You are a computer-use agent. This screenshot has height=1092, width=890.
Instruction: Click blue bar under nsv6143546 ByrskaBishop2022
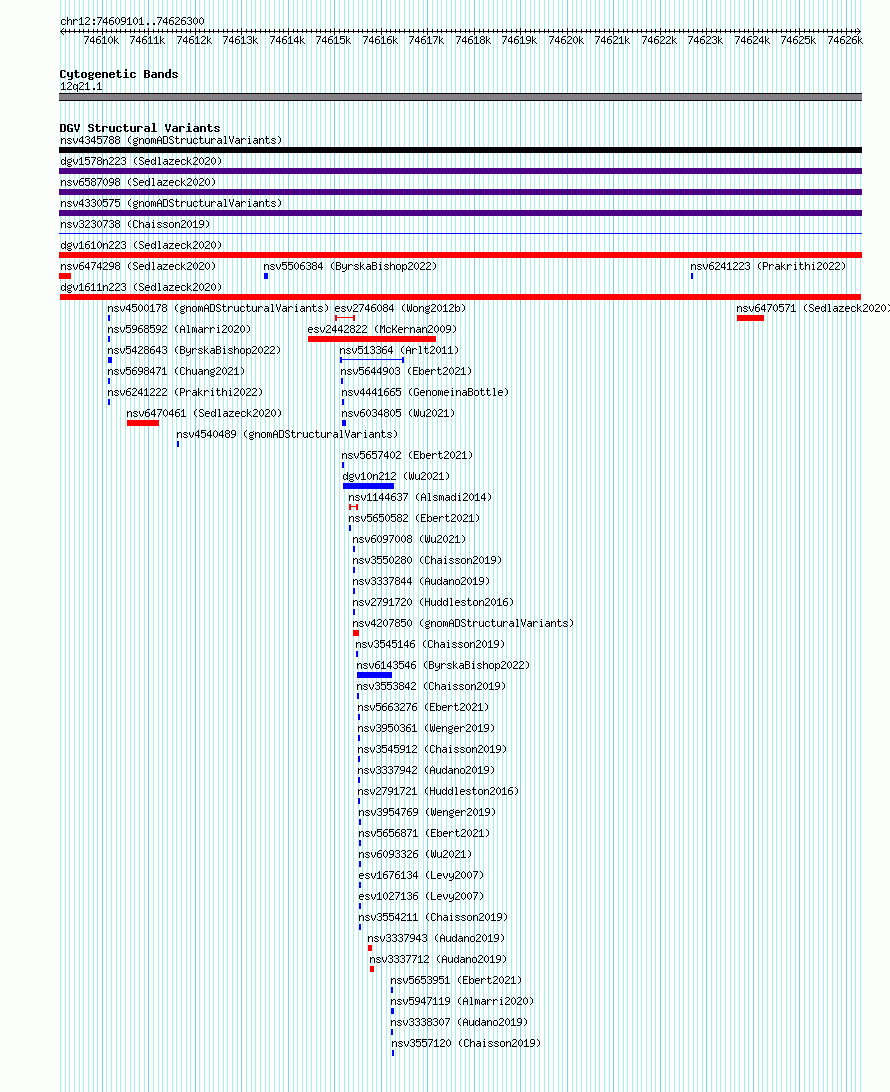click(x=375, y=675)
